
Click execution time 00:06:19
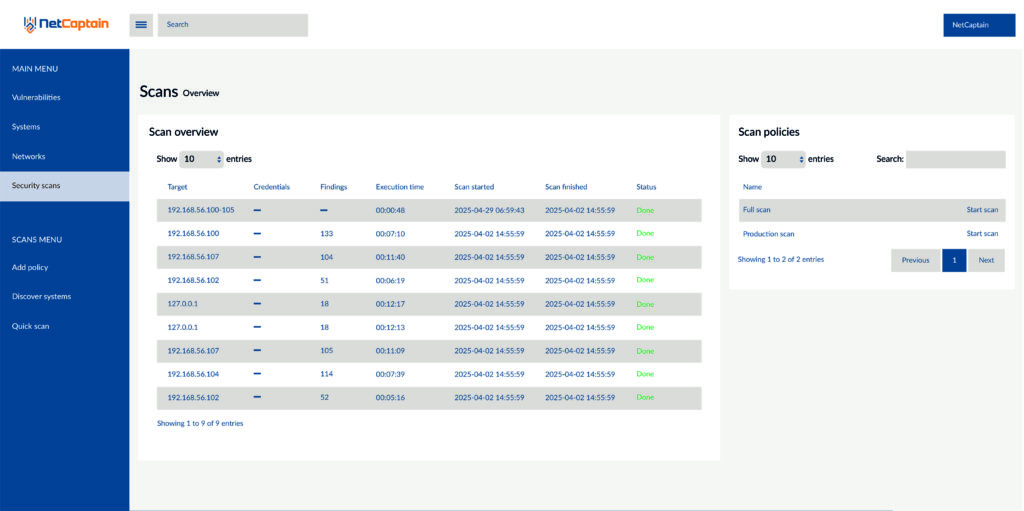[391, 280]
